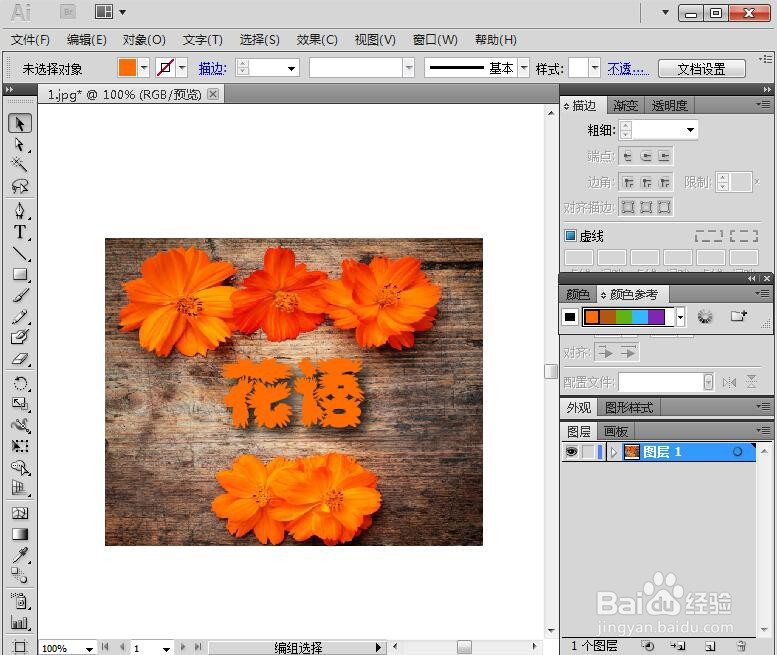Select the Eraser tool
The image size is (777, 655).
point(20,358)
